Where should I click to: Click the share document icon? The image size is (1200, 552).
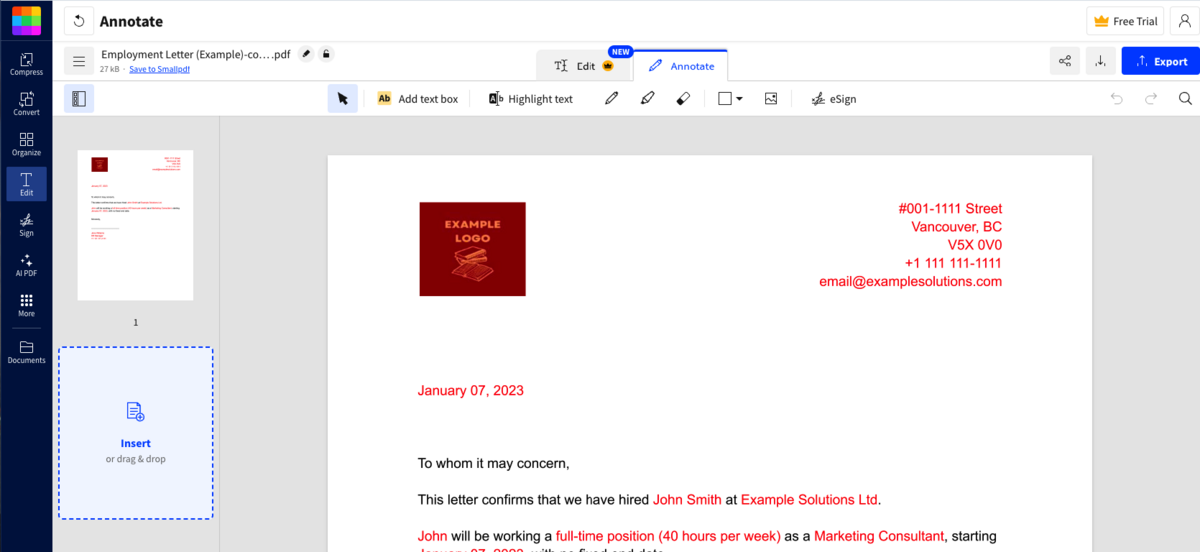pos(1065,61)
